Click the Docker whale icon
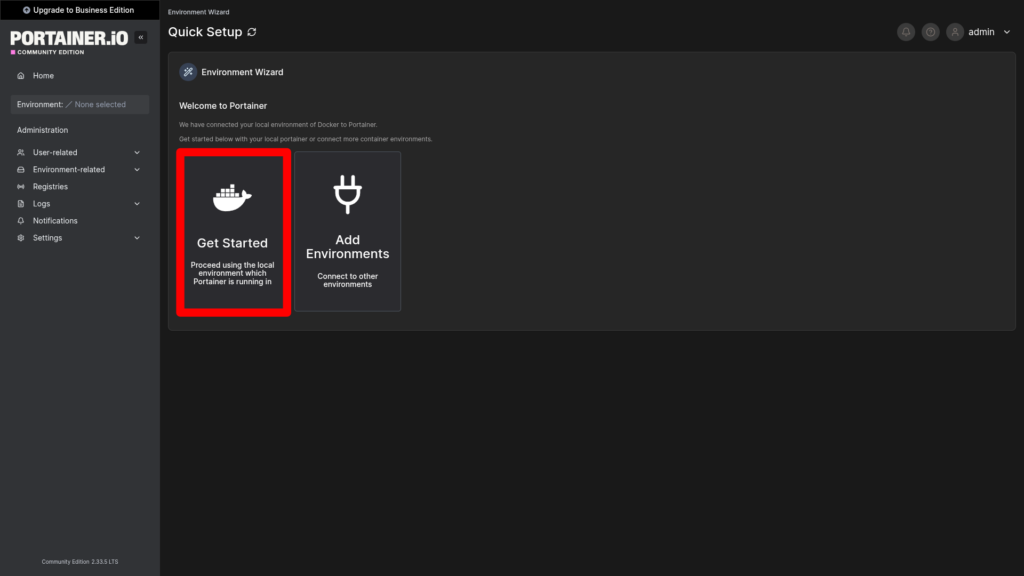Screen dimensions: 1024x576 coord(232,197)
